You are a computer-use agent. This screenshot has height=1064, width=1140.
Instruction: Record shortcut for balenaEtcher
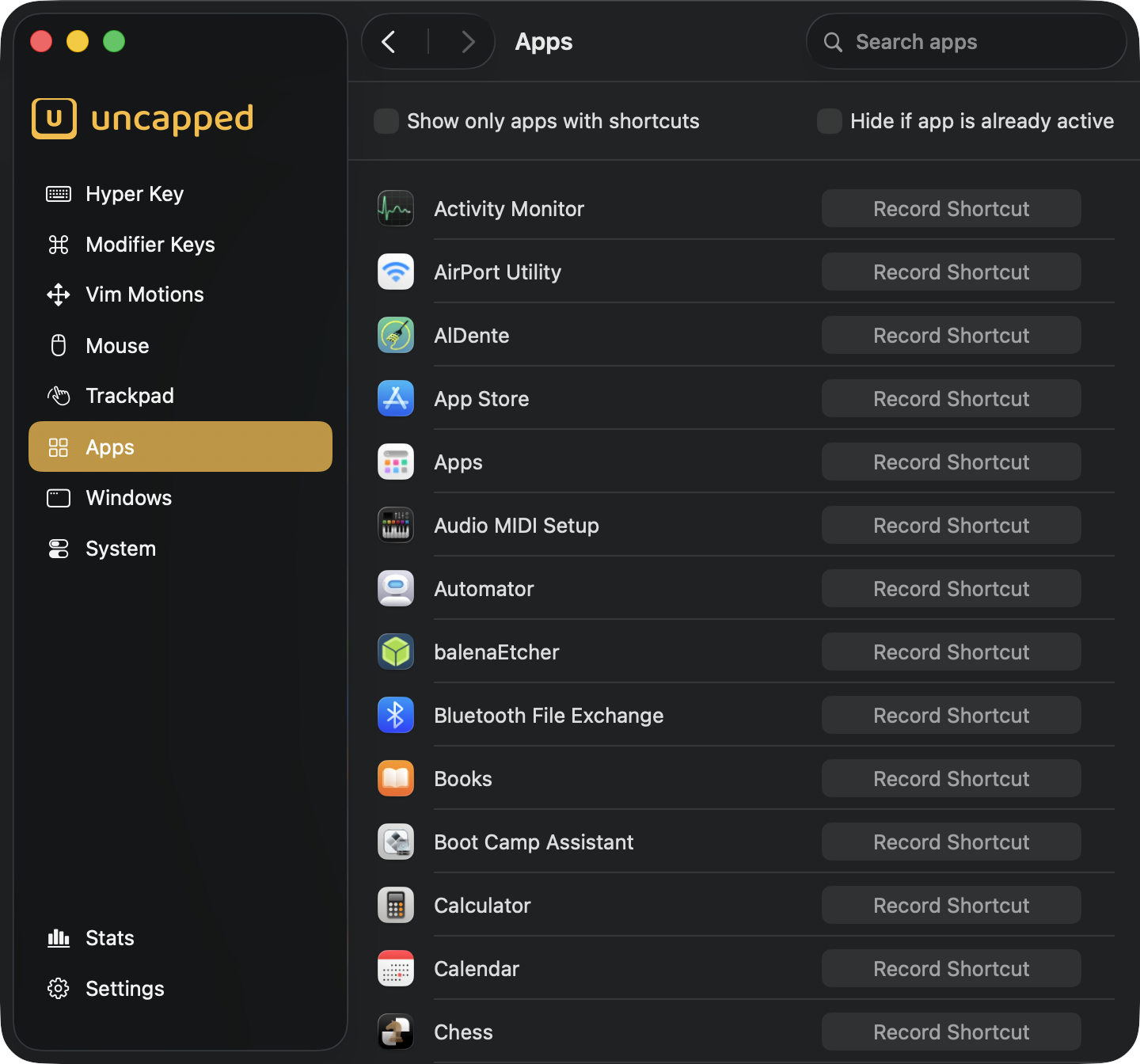pyautogui.click(x=951, y=652)
